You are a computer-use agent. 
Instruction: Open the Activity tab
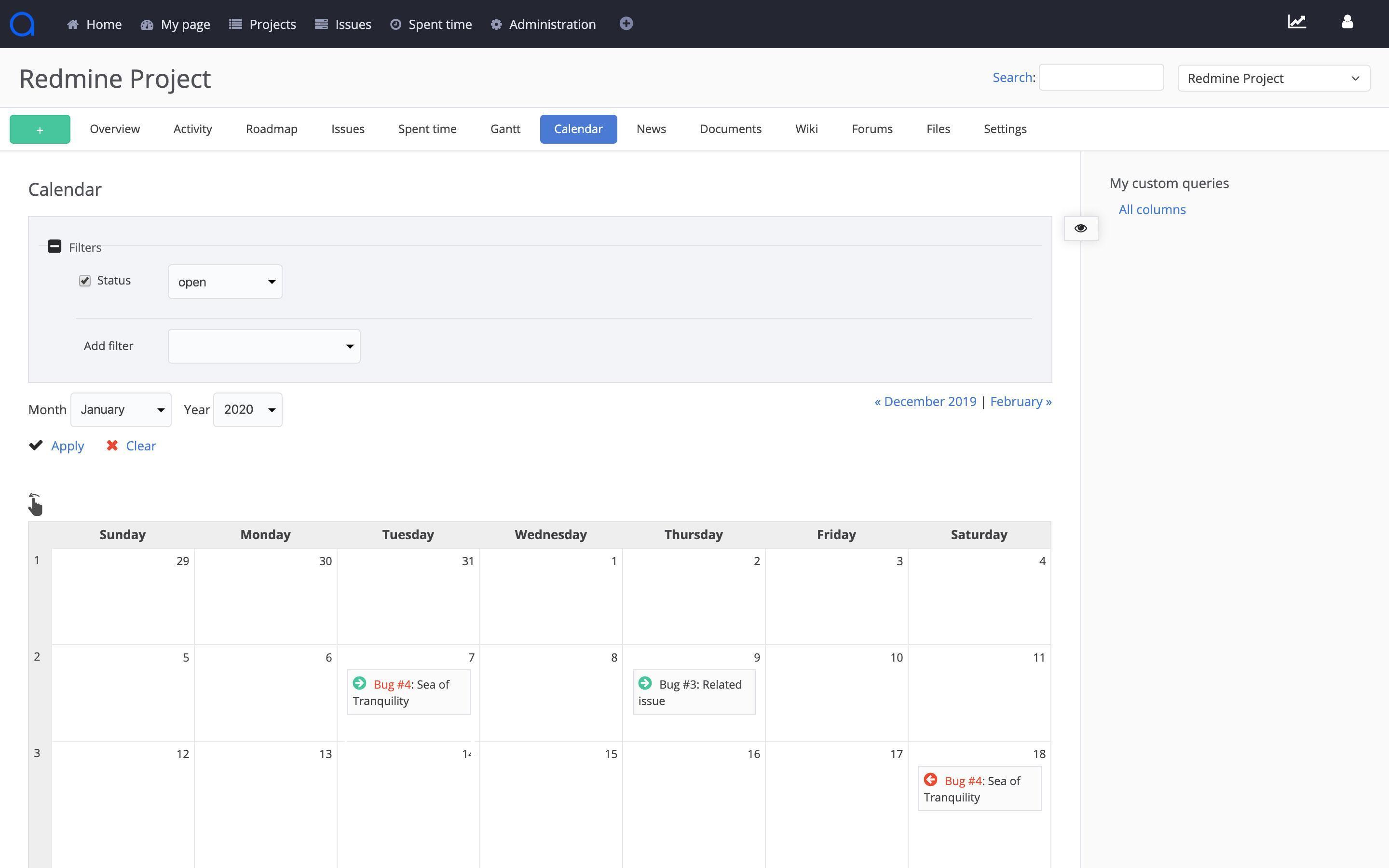point(193,129)
